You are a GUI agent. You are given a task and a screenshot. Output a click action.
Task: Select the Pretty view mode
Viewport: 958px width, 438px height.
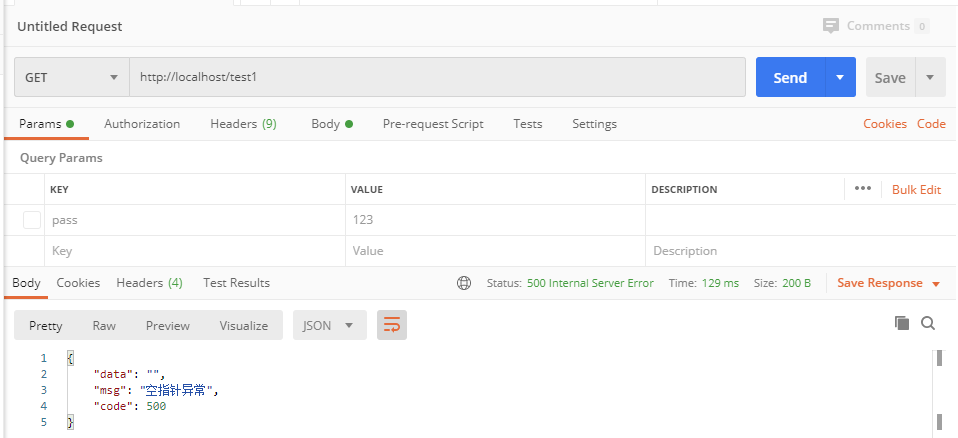tap(46, 326)
